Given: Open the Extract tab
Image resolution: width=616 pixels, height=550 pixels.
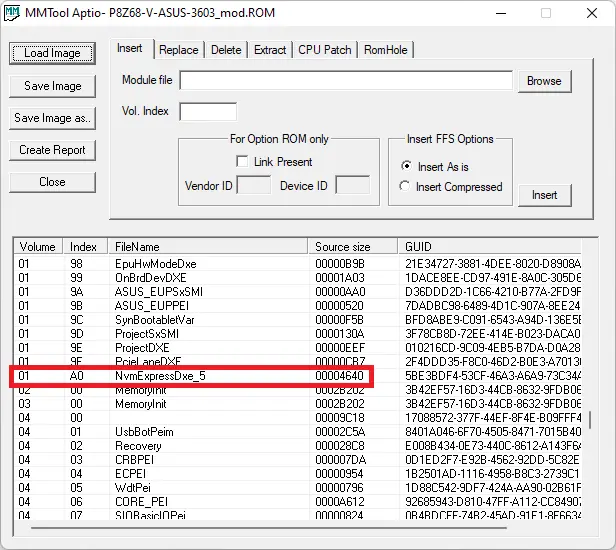Looking at the screenshot, I should (x=270, y=50).
